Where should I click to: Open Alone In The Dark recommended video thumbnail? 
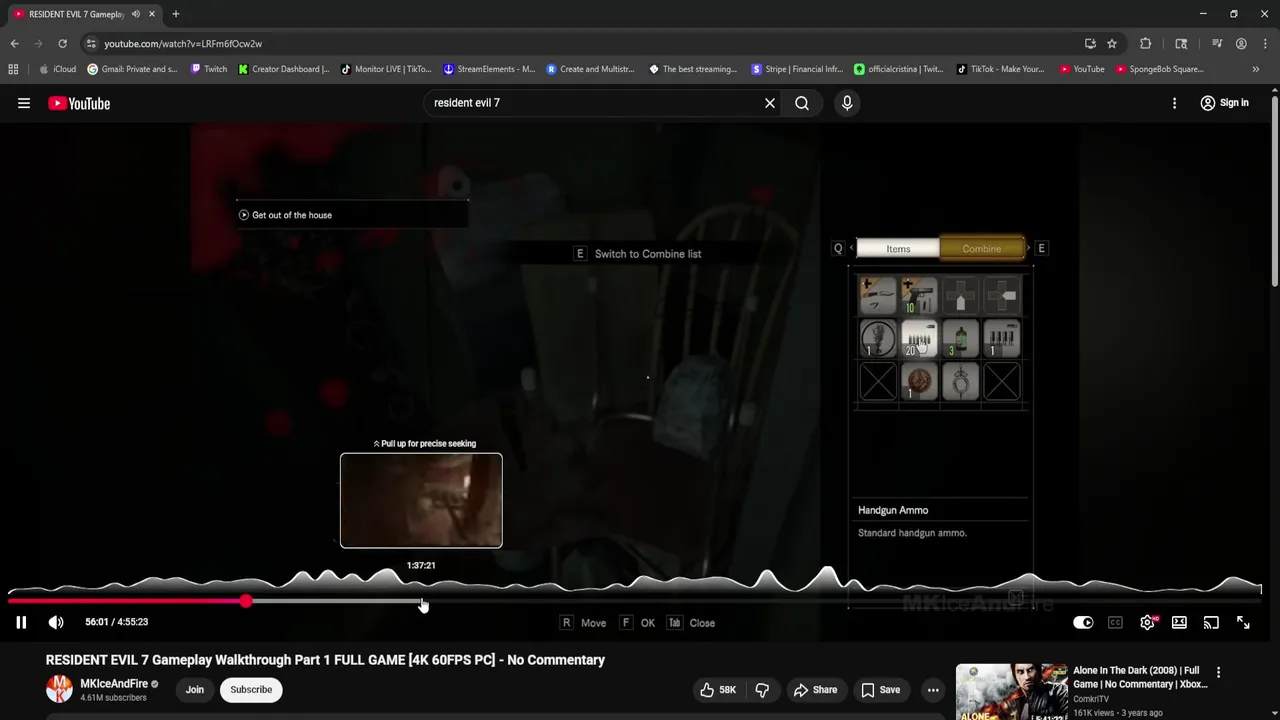(x=1011, y=692)
